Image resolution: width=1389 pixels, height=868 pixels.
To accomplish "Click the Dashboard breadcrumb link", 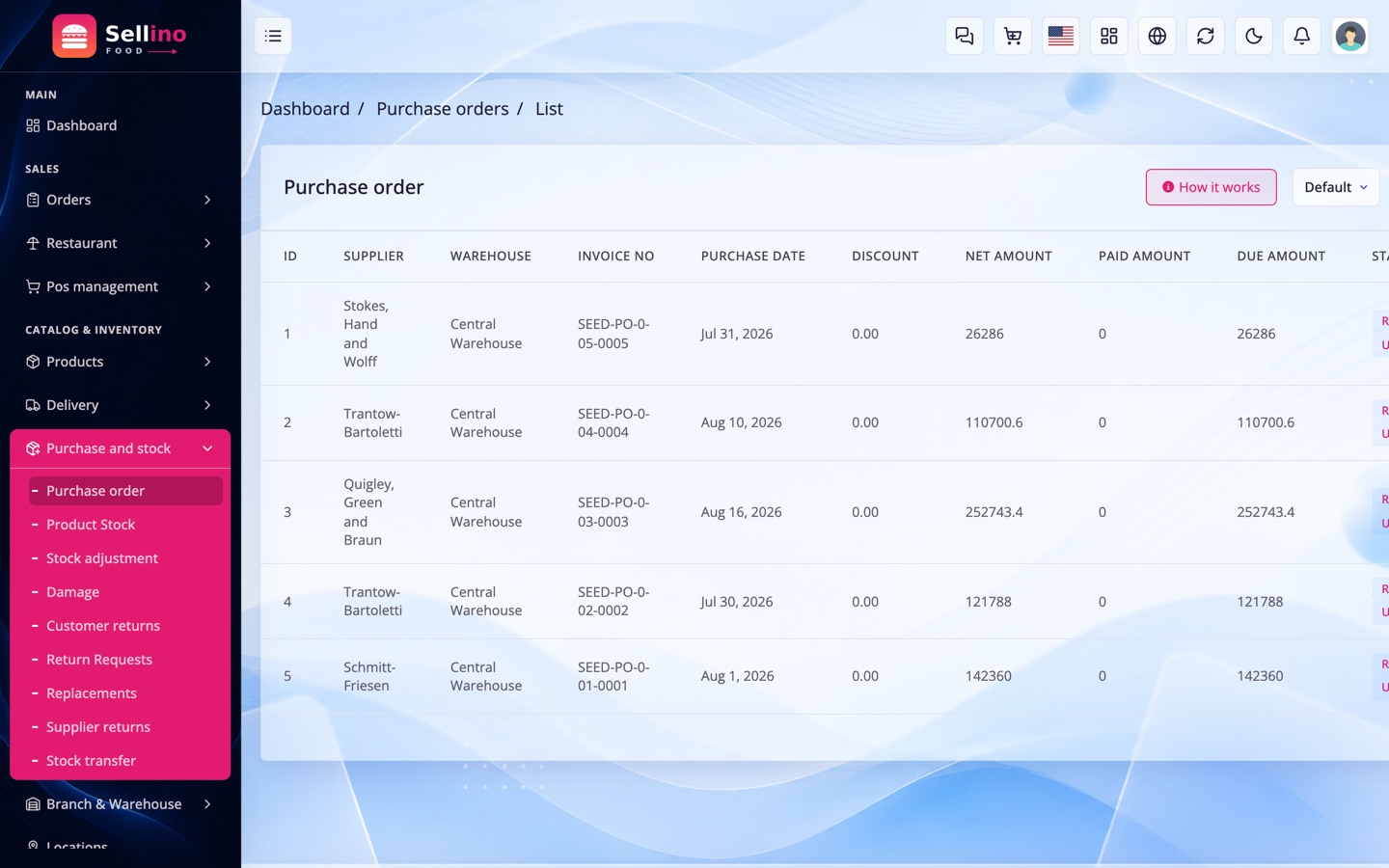I will (305, 109).
